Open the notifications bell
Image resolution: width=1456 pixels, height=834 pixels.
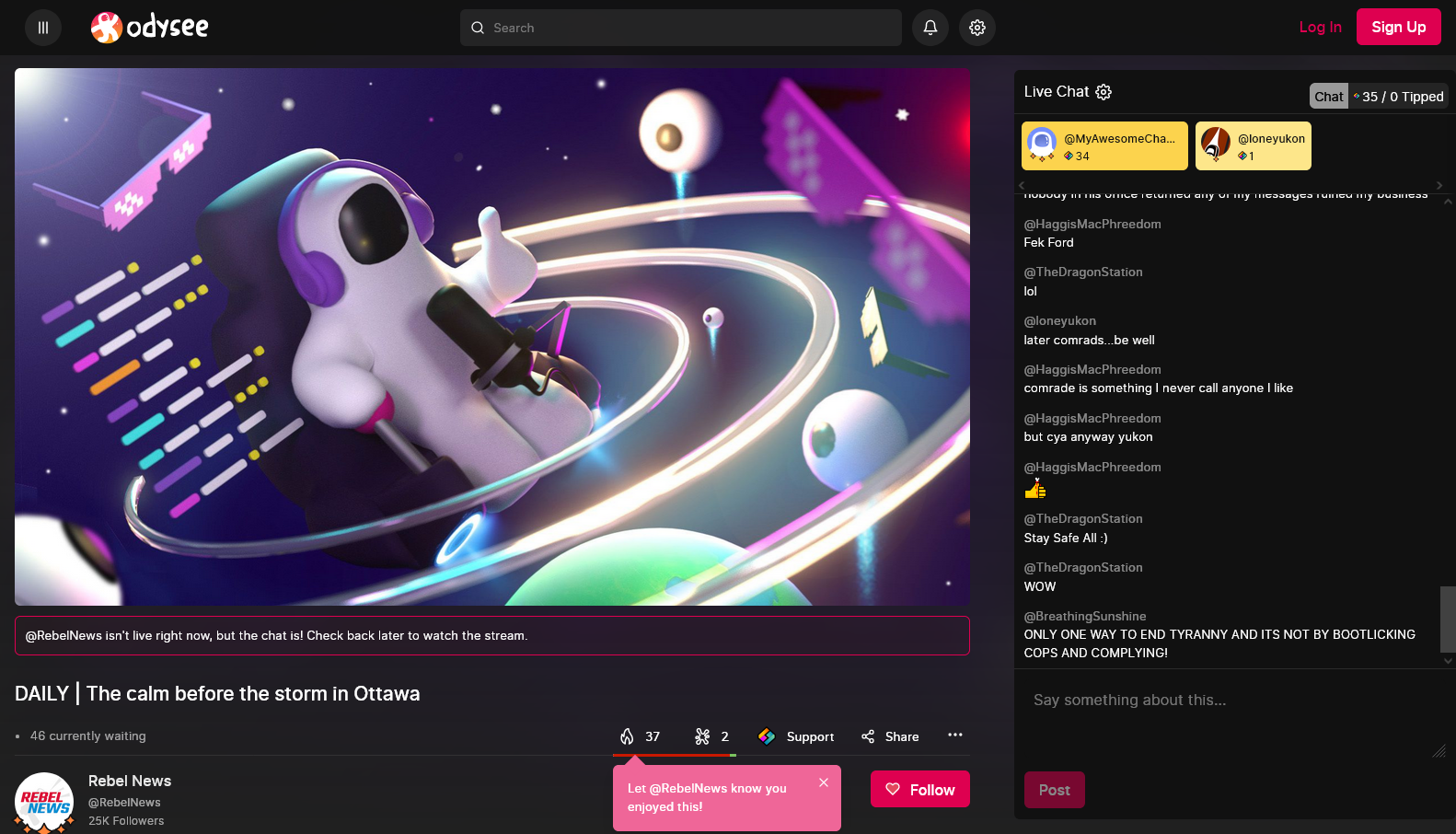[930, 28]
